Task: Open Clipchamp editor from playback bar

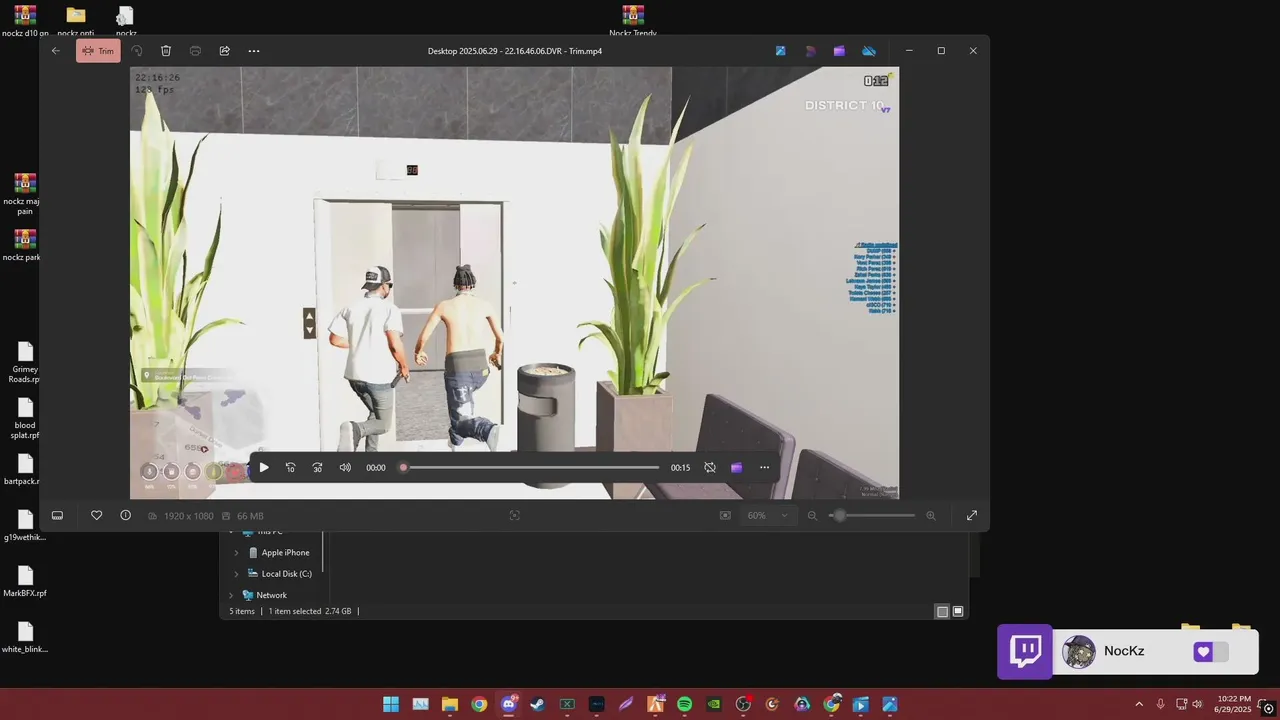Action: [737, 467]
